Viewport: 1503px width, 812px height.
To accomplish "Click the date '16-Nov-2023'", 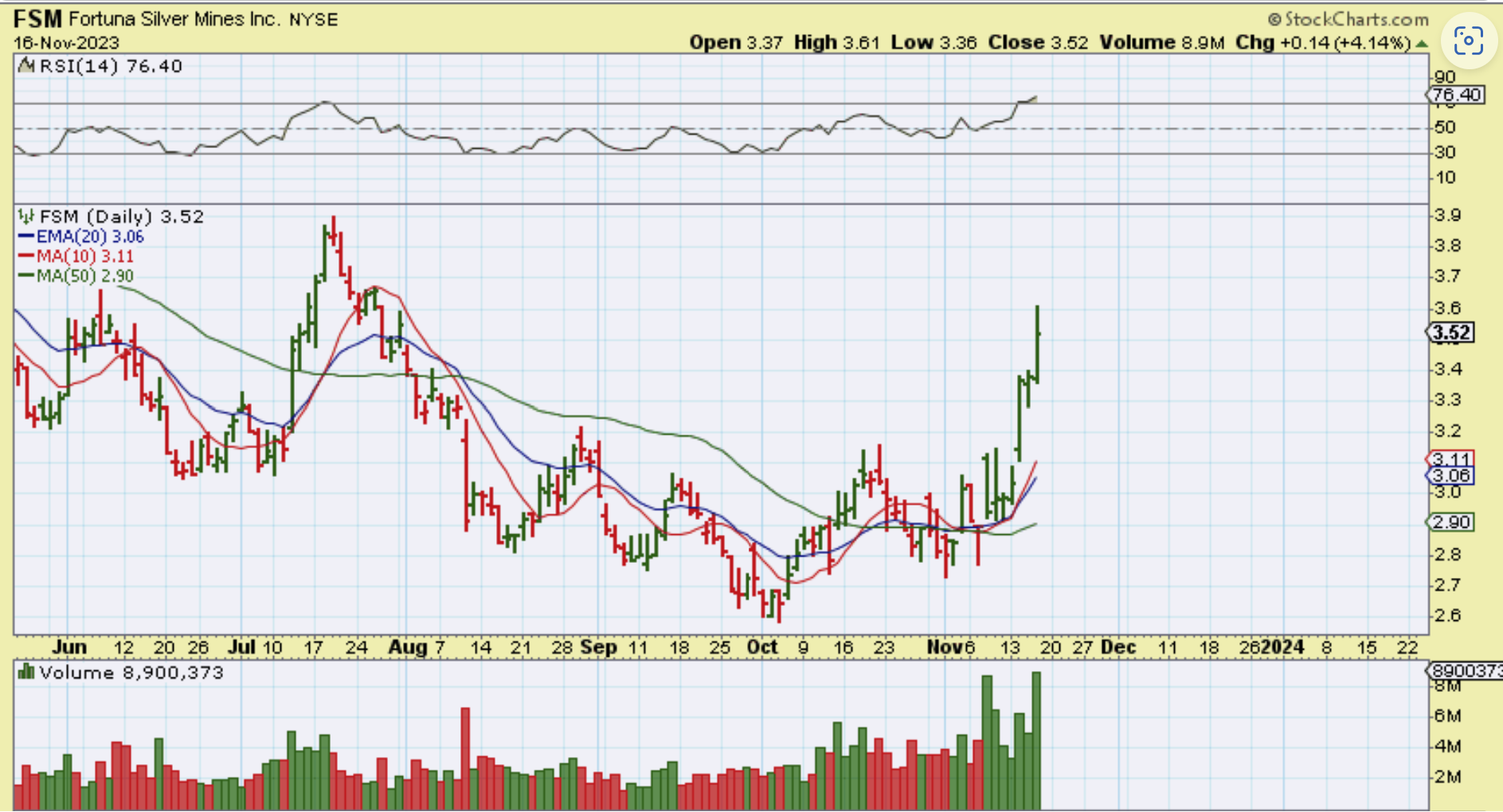I will click(66, 42).
